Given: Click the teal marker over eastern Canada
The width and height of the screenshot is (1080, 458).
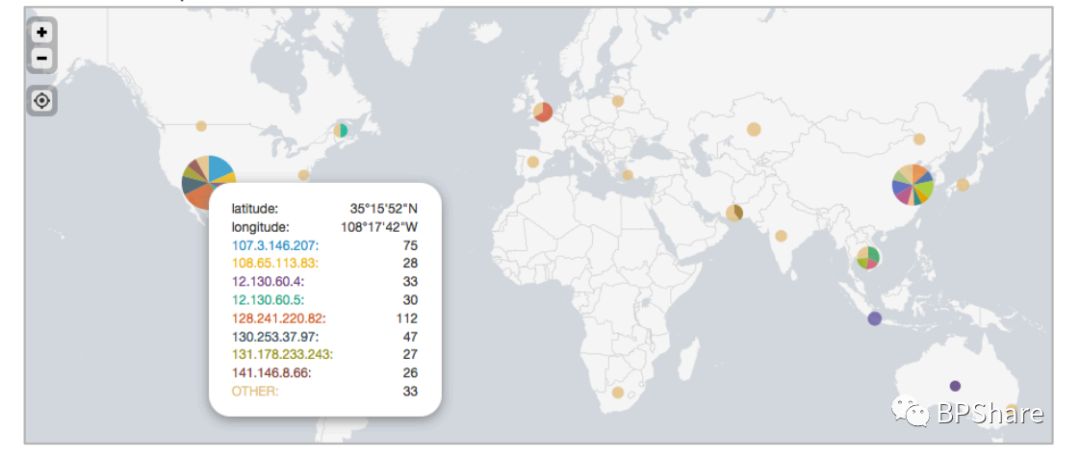Looking at the screenshot, I should tap(341, 129).
